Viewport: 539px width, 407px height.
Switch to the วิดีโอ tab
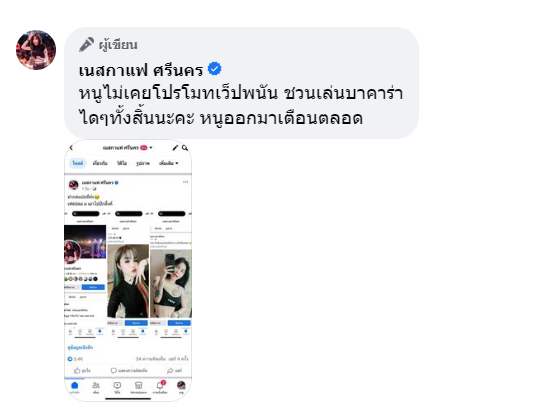coord(122,163)
